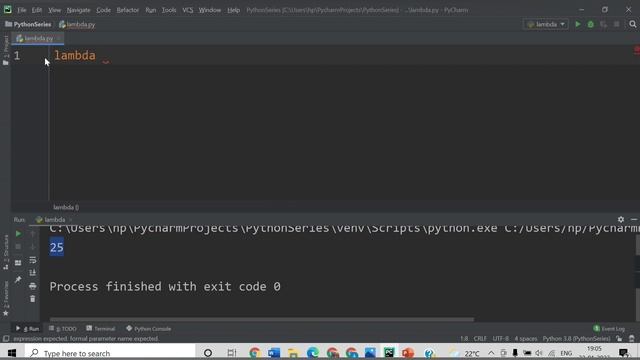Click the lambda breadcrumb at editor bottom
The width and height of the screenshot is (640, 360).
(66, 207)
